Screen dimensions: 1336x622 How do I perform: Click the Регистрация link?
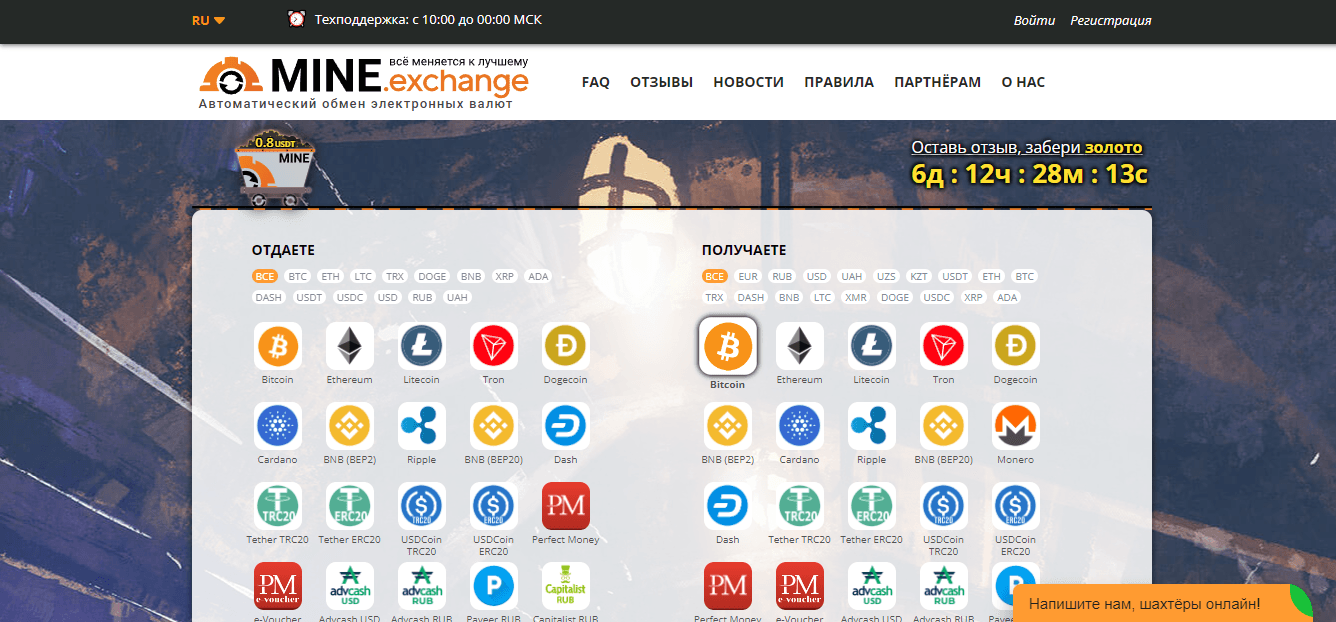[x=1111, y=20]
